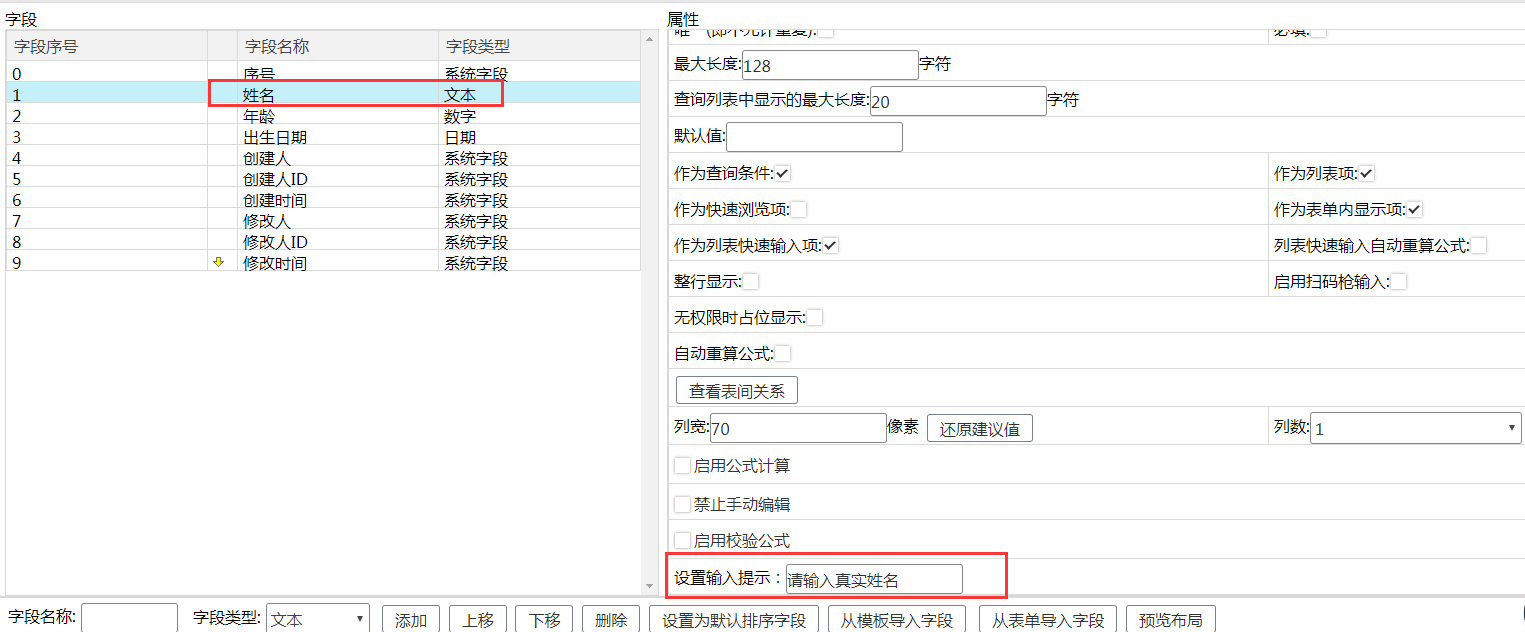
Task: Click the 列宽 input field
Action: (798, 429)
